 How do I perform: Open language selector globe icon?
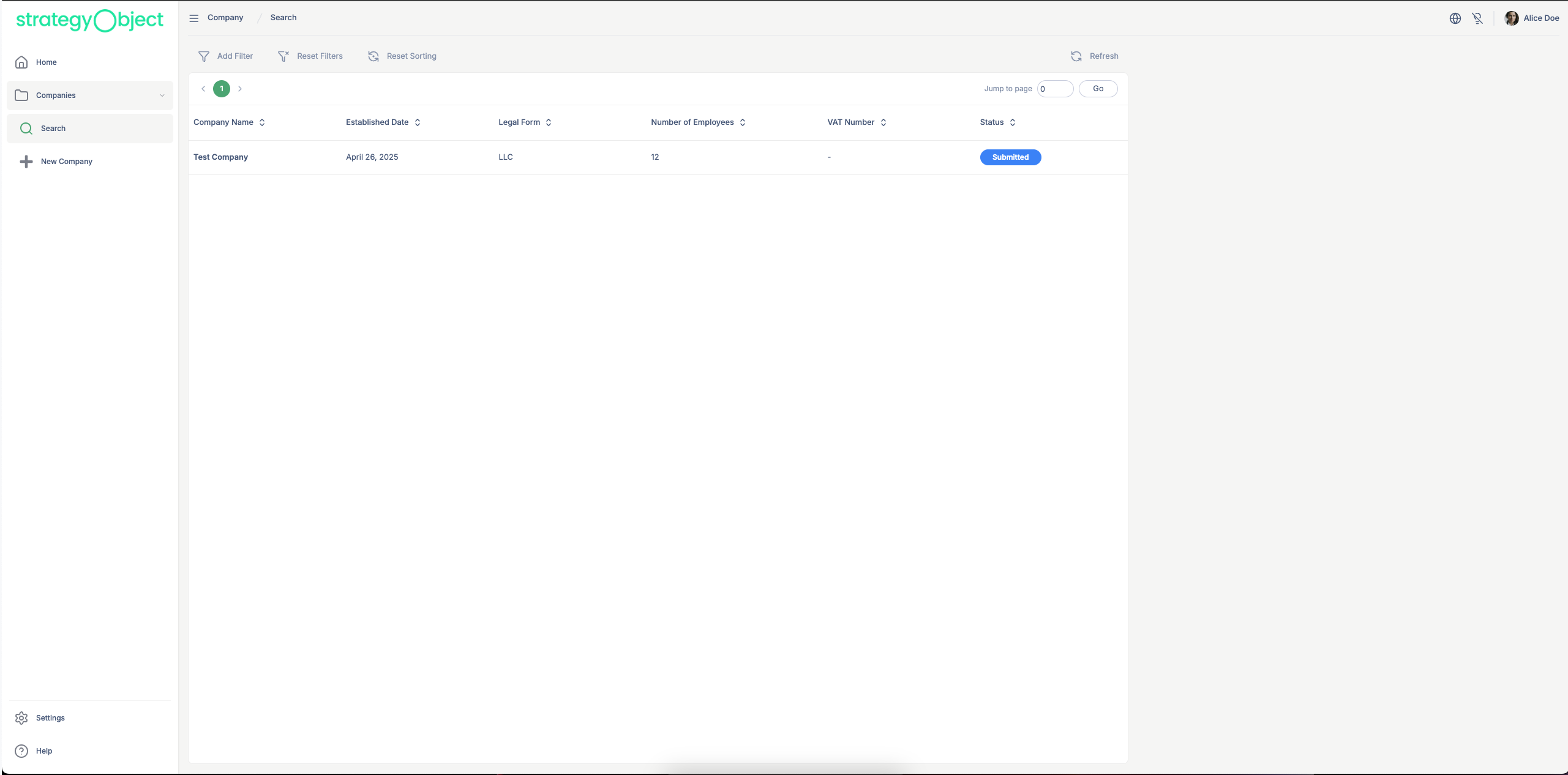click(x=1455, y=18)
